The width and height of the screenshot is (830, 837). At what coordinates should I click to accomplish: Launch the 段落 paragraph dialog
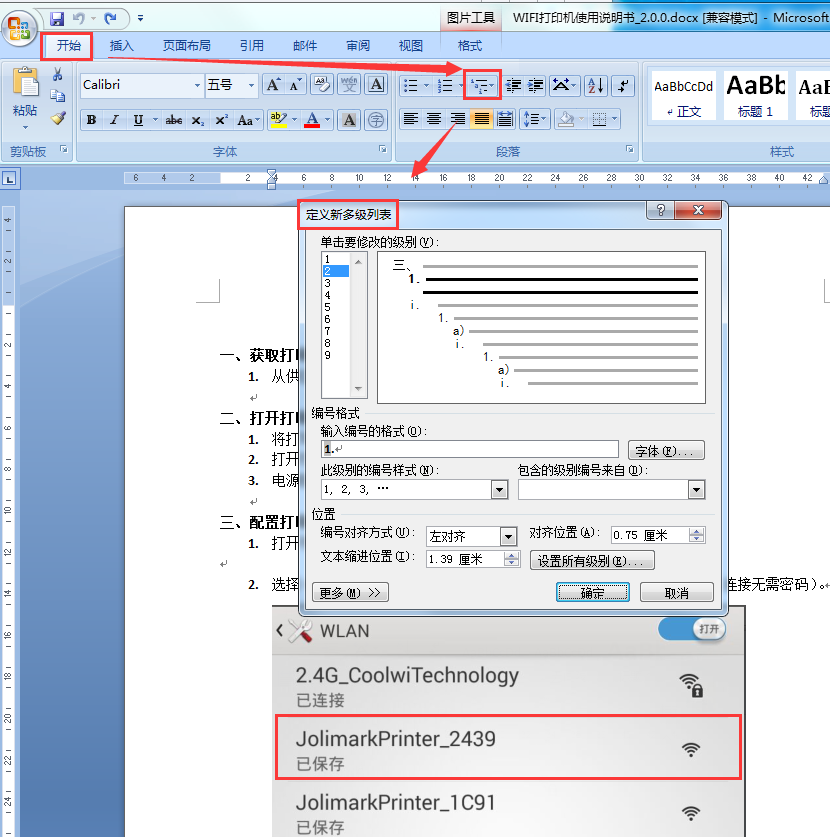[x=630, y=150]
